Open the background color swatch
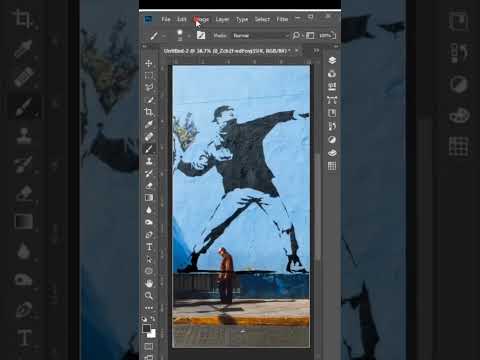 [152, 334]
